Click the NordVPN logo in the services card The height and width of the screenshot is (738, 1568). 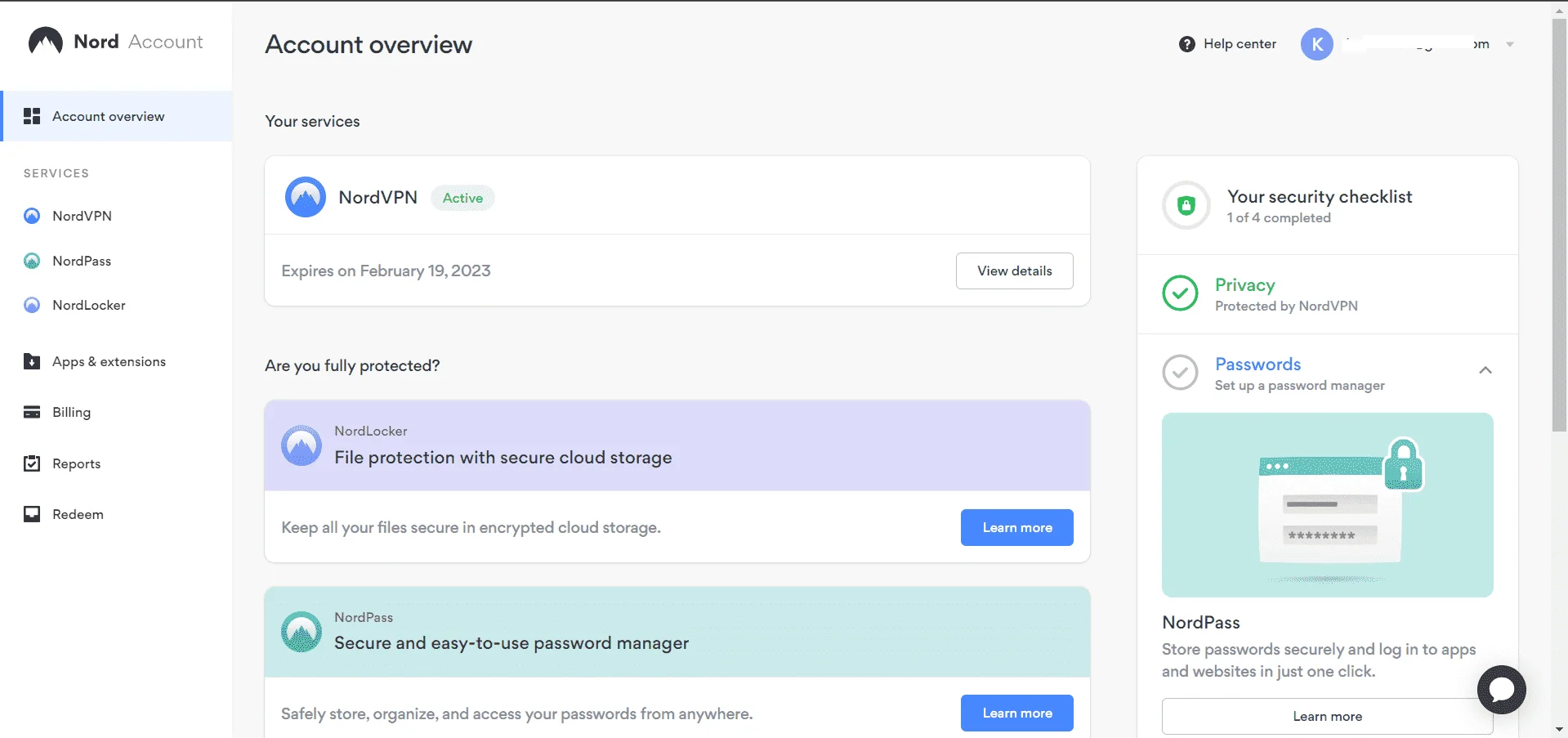306,197
